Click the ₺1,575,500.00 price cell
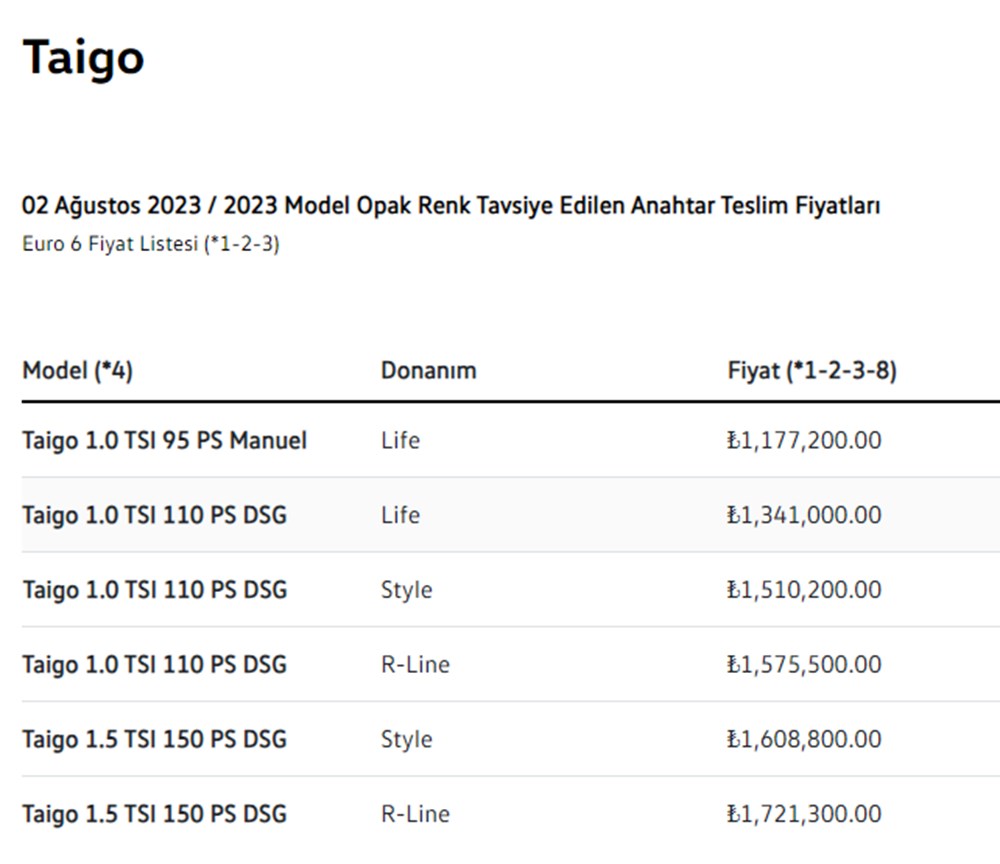The image size is (1000, 864). pos(804,665)
